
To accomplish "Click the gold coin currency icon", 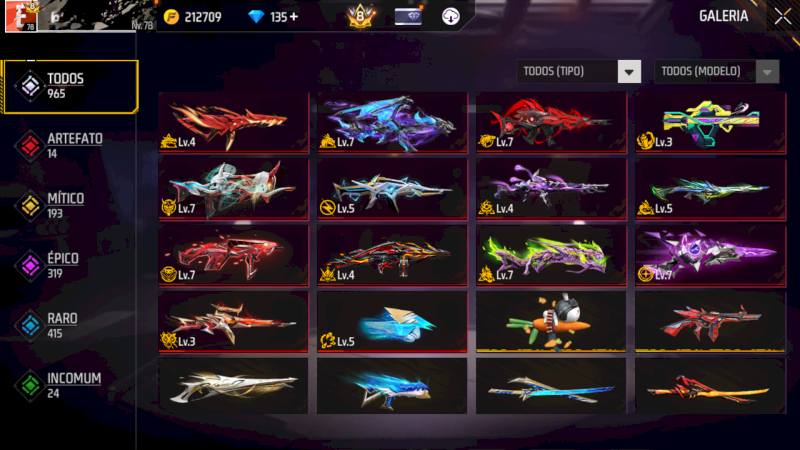I will coord(171,17).
